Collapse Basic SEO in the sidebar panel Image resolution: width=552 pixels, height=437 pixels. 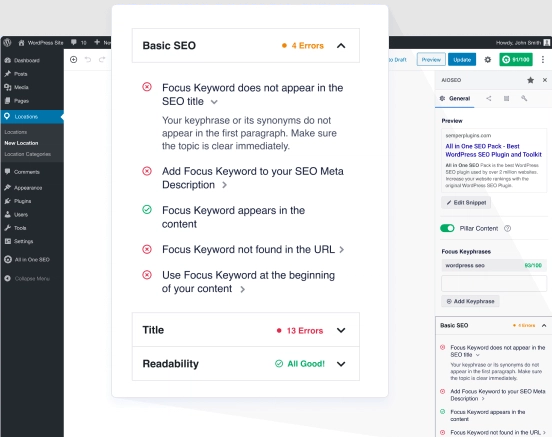click(544, 325)
